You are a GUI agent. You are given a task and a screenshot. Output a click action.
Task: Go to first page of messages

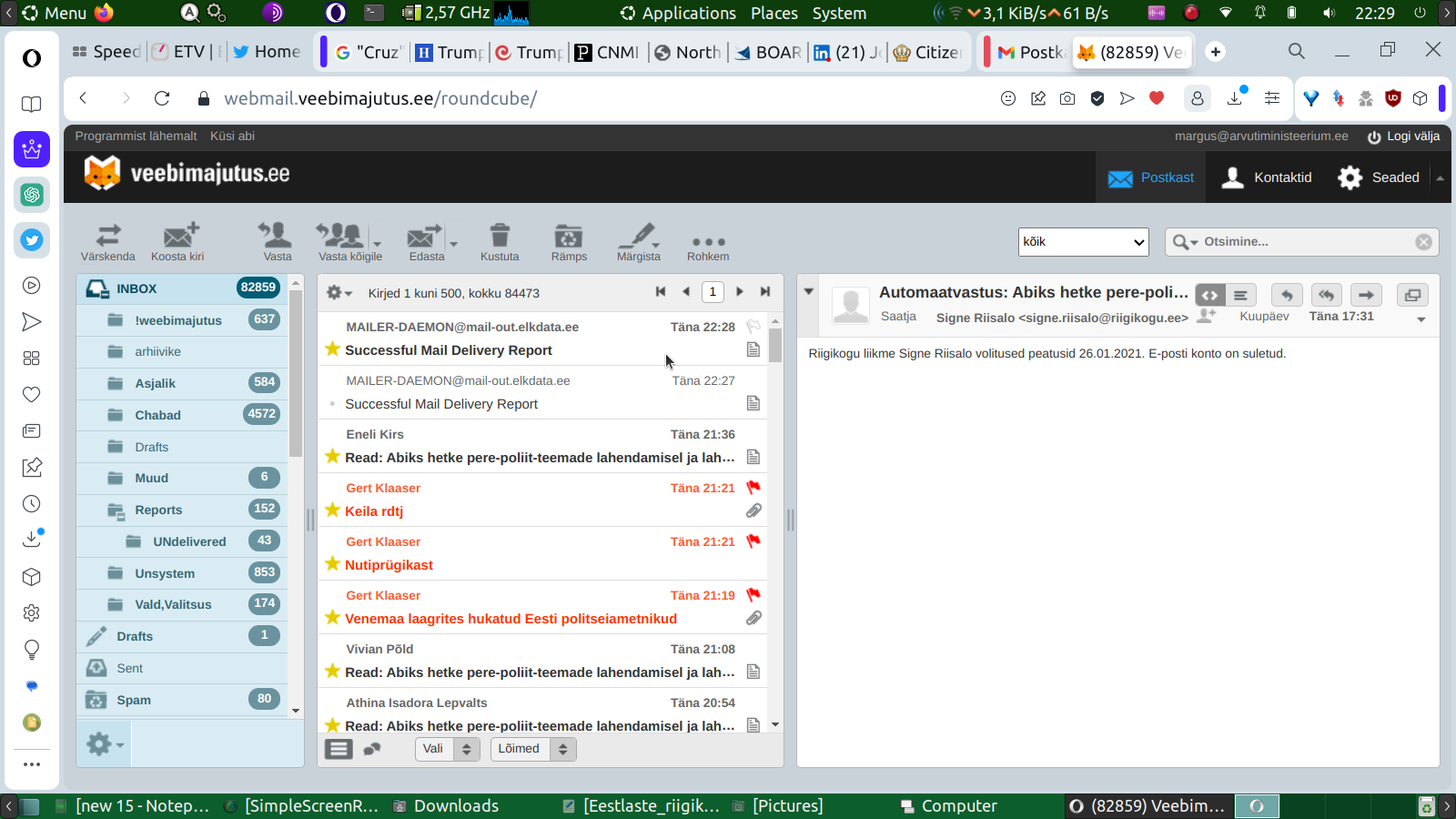click(661, 291)
